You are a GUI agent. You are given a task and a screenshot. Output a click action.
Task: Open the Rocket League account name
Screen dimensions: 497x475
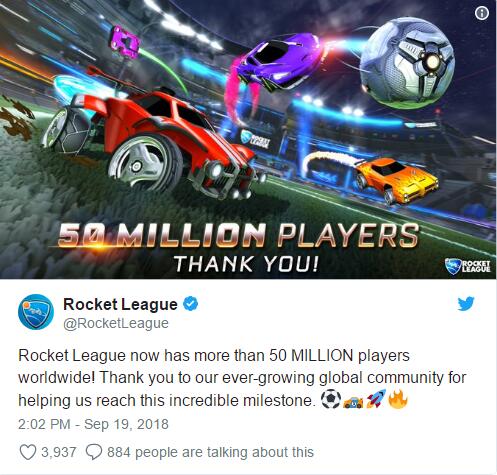click(x=120, y=304)
